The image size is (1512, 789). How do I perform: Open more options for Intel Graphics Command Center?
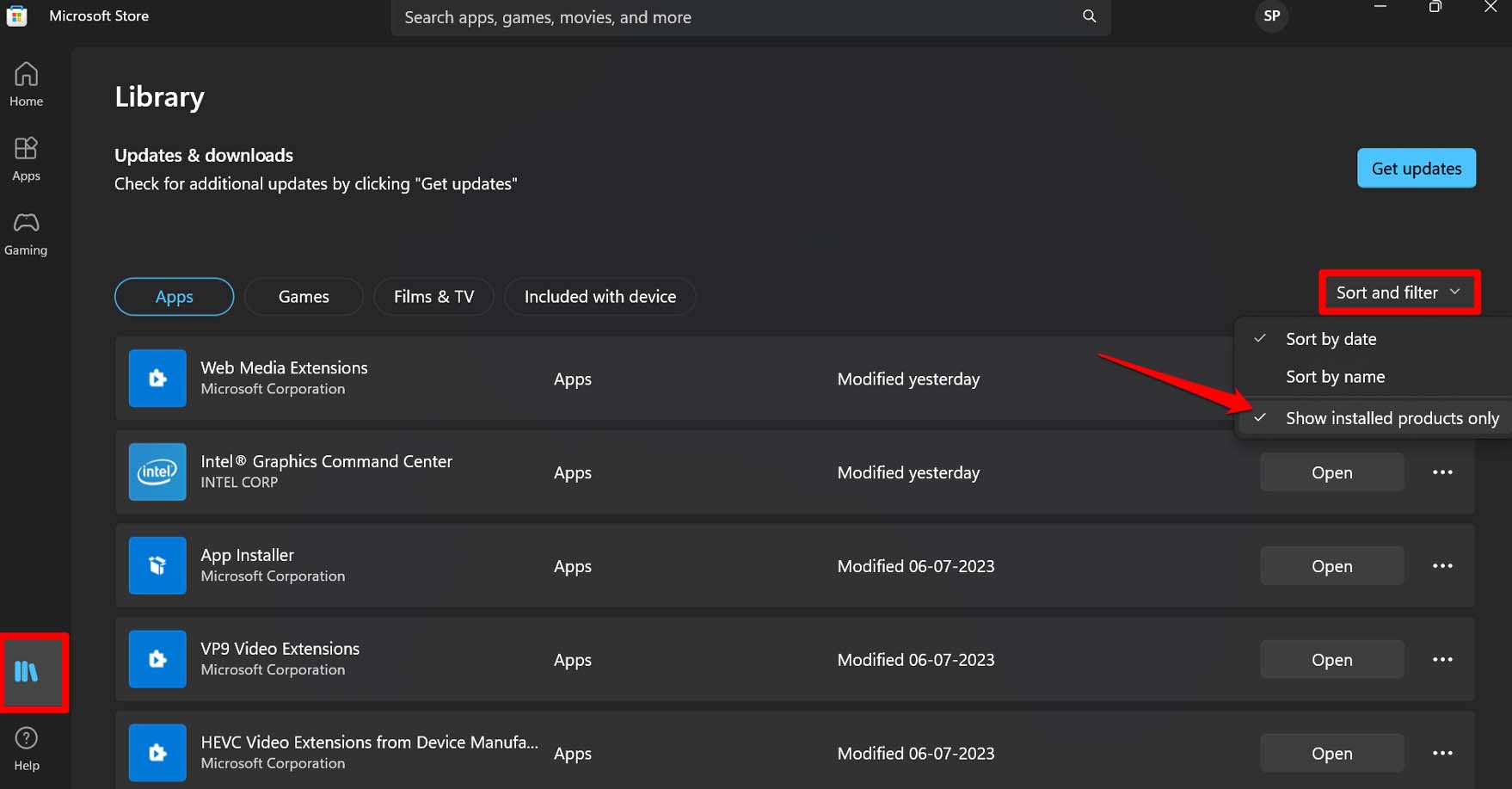click(x=1443, y=472)
